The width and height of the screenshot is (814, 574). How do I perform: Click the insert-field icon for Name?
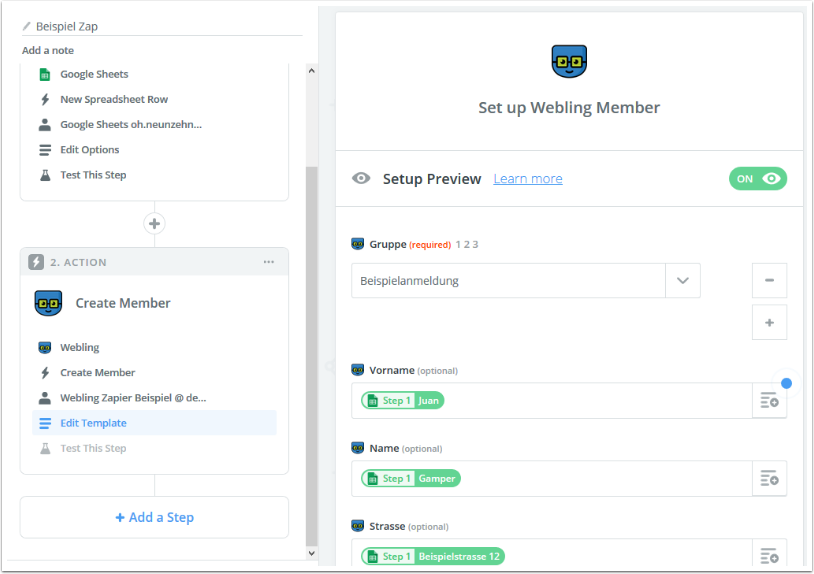(x=769, y=479)
